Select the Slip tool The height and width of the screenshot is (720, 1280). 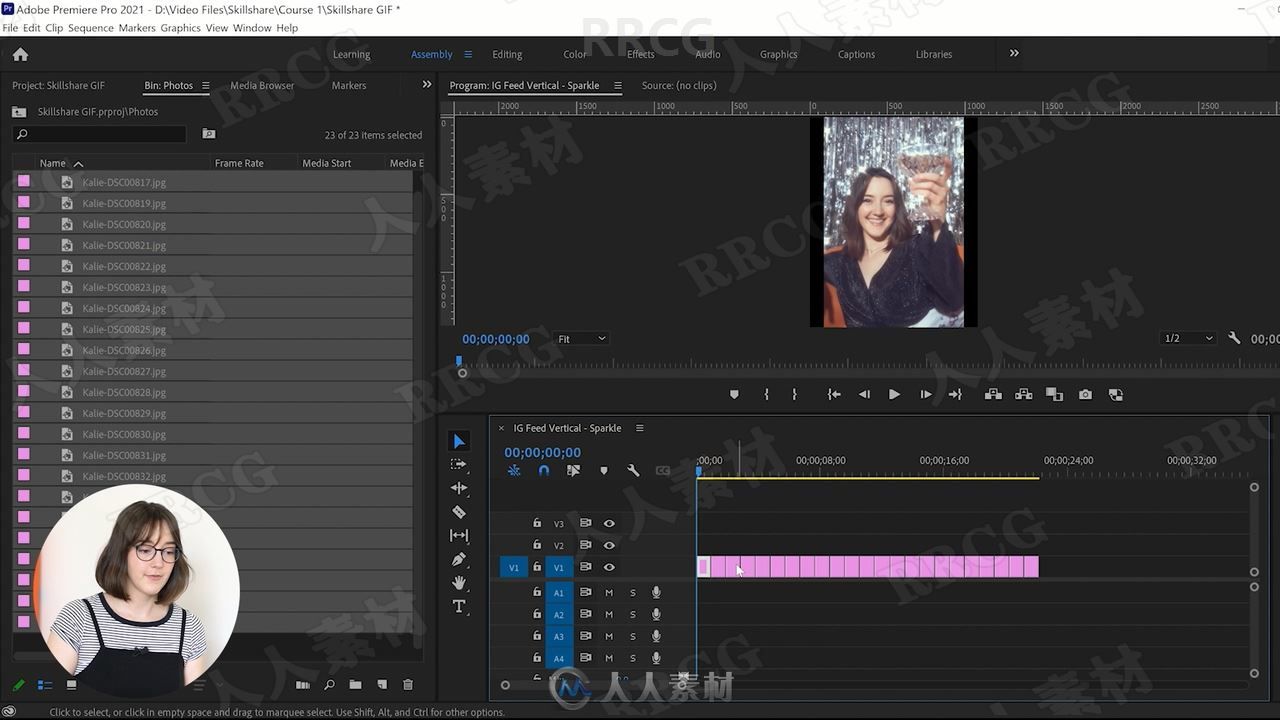[459, 535]
